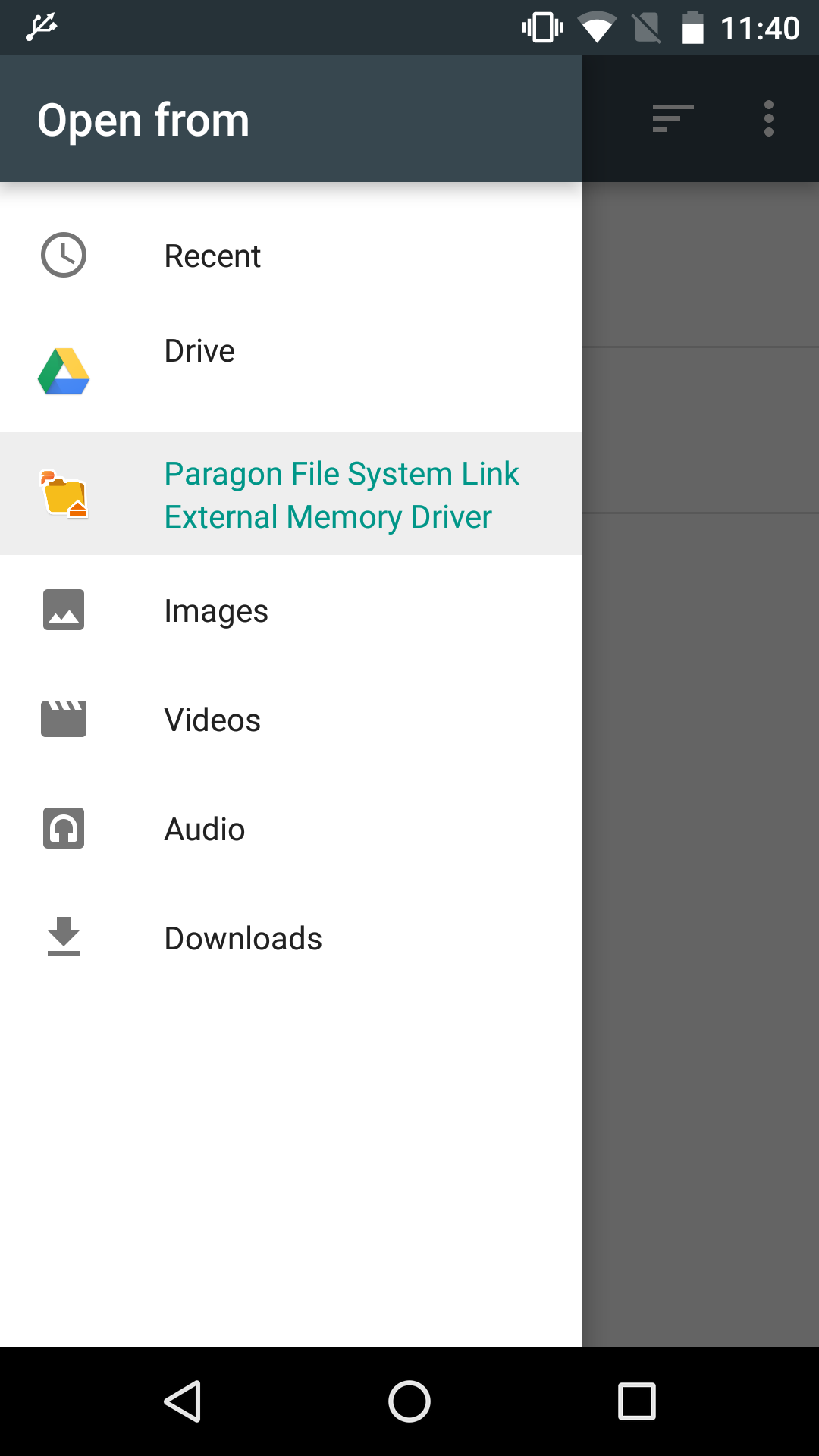
Task: Open the Recent label entry
Action: (x=212, y=256)
